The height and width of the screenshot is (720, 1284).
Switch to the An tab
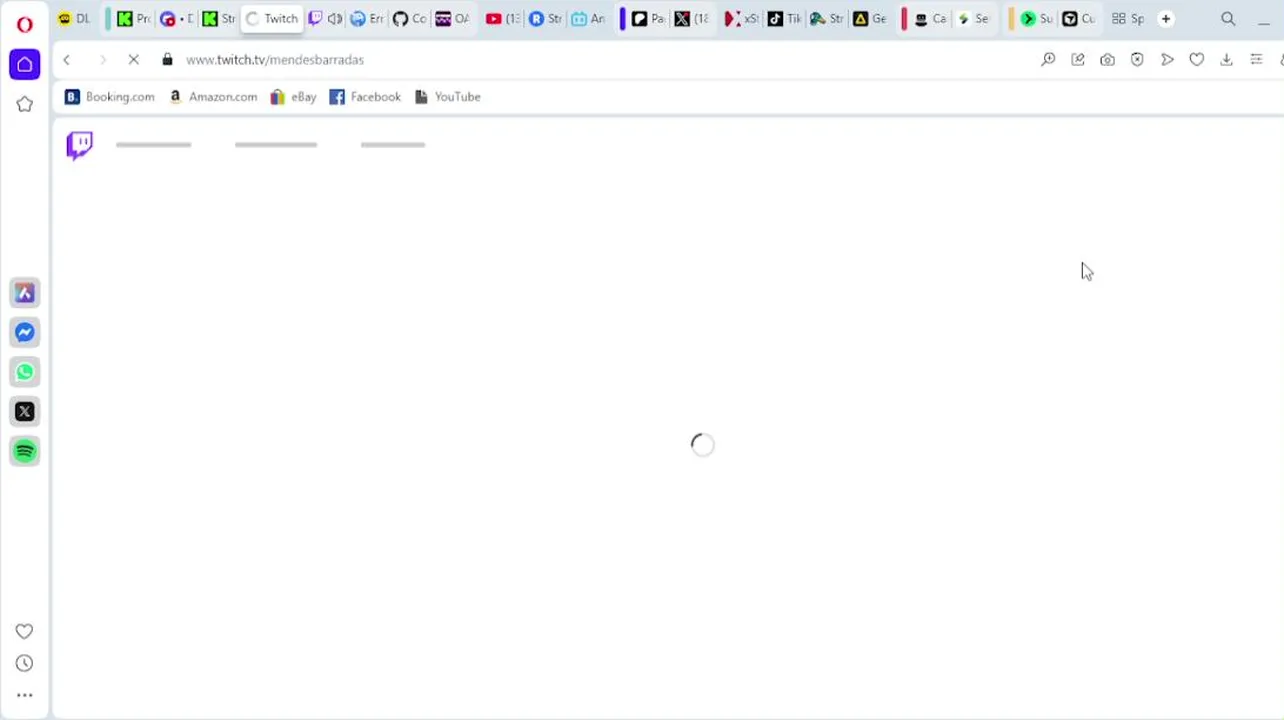(589, 19)
